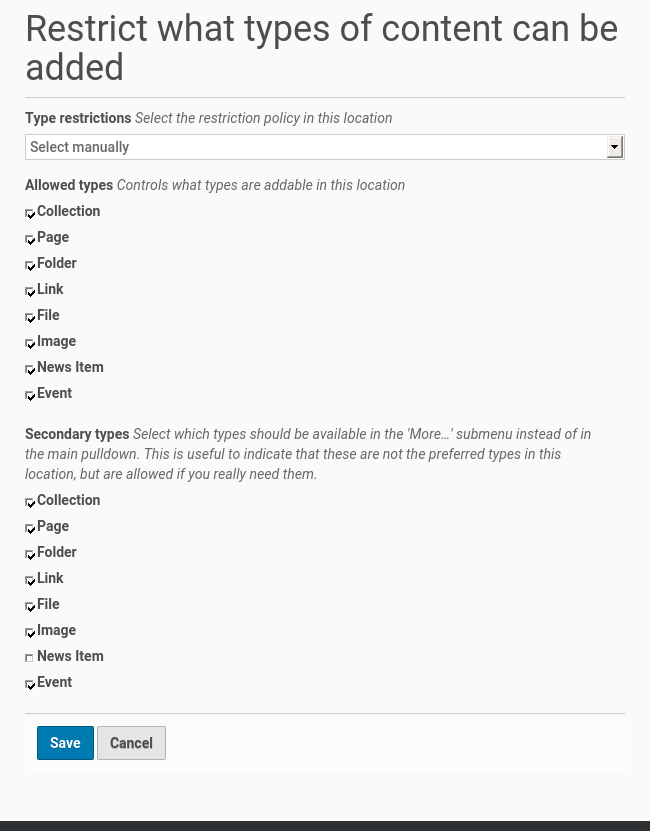Uncheck Folder under Secondary types
650x831 pixels.
30,554
